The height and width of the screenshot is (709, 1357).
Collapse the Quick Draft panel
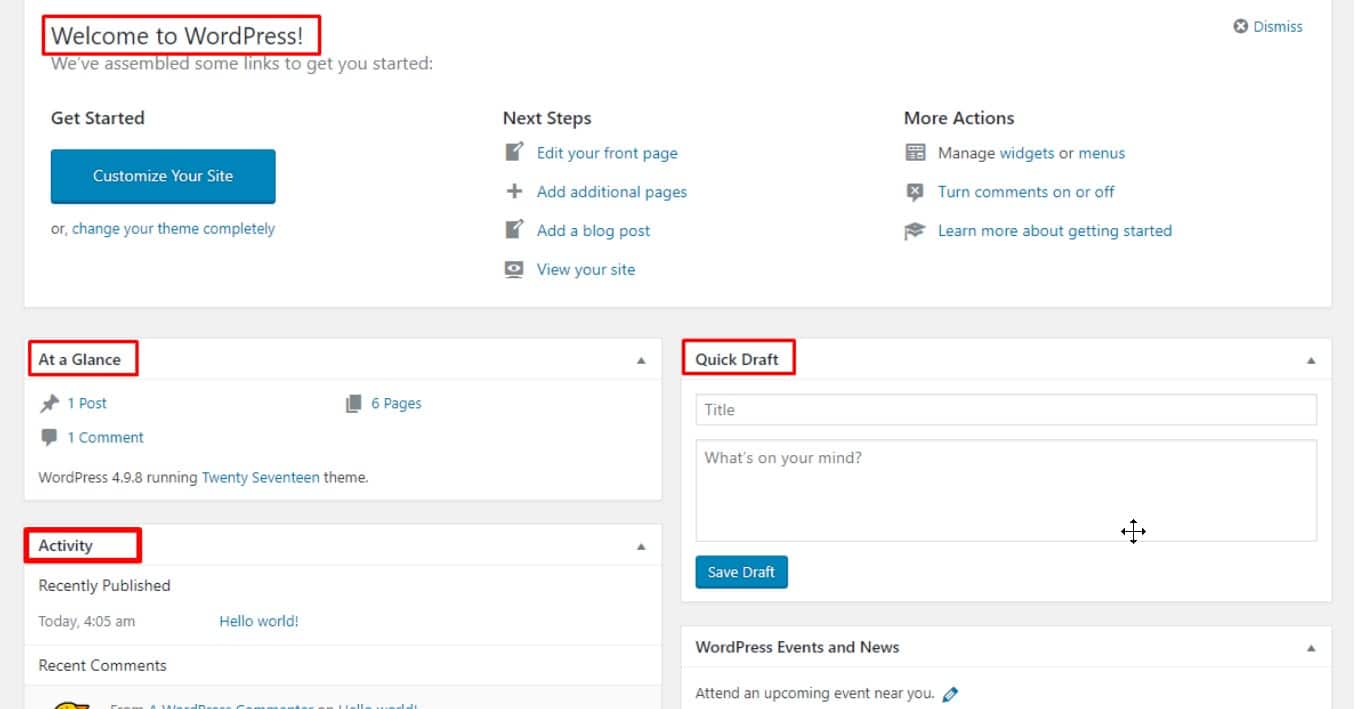[x=1310, y=358]
